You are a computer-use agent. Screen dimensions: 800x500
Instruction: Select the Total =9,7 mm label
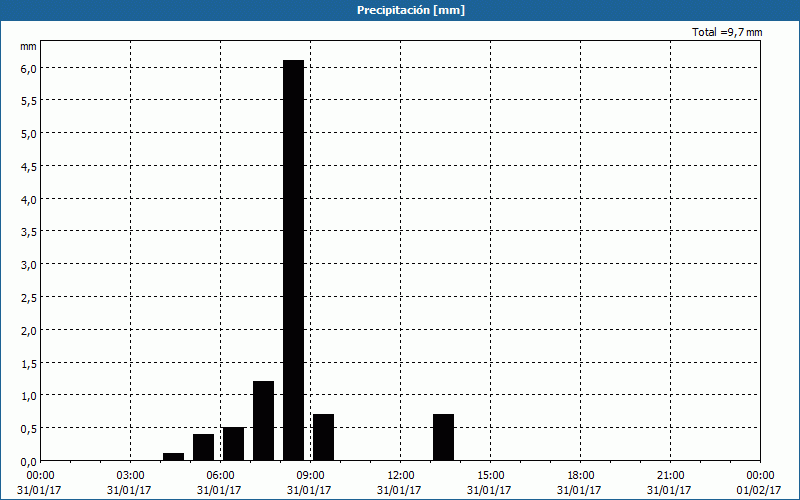point(727,32)
